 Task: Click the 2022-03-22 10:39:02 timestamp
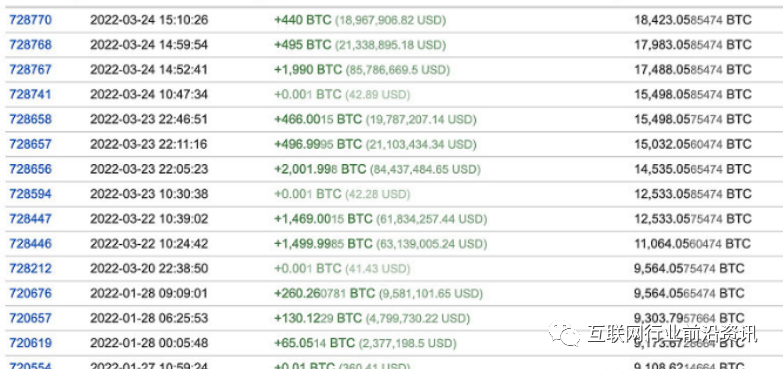pos(149,219)
